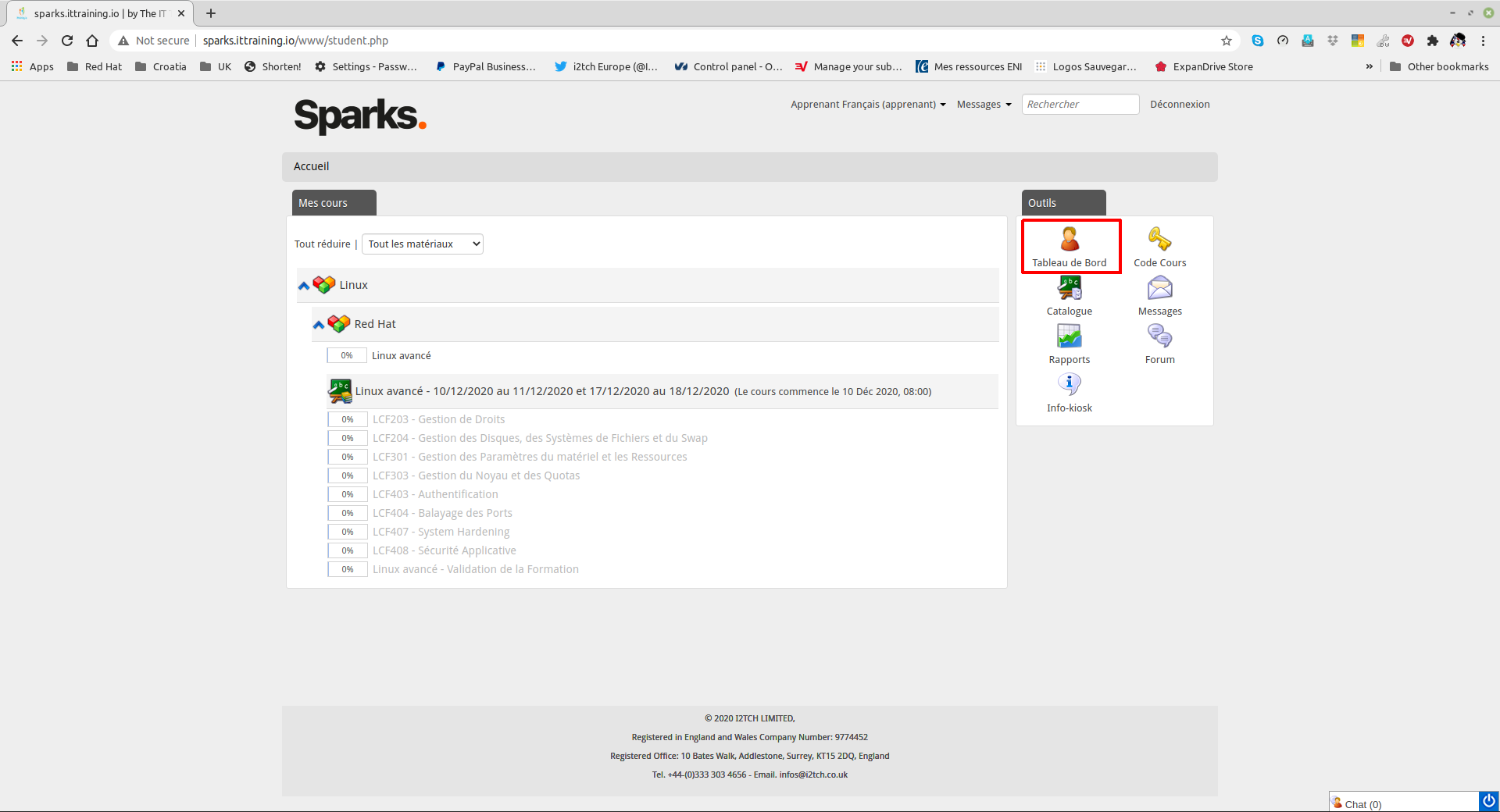Click the browser address bar URL
Viewport: 1500px width, 812px height.
pos(295,41)
